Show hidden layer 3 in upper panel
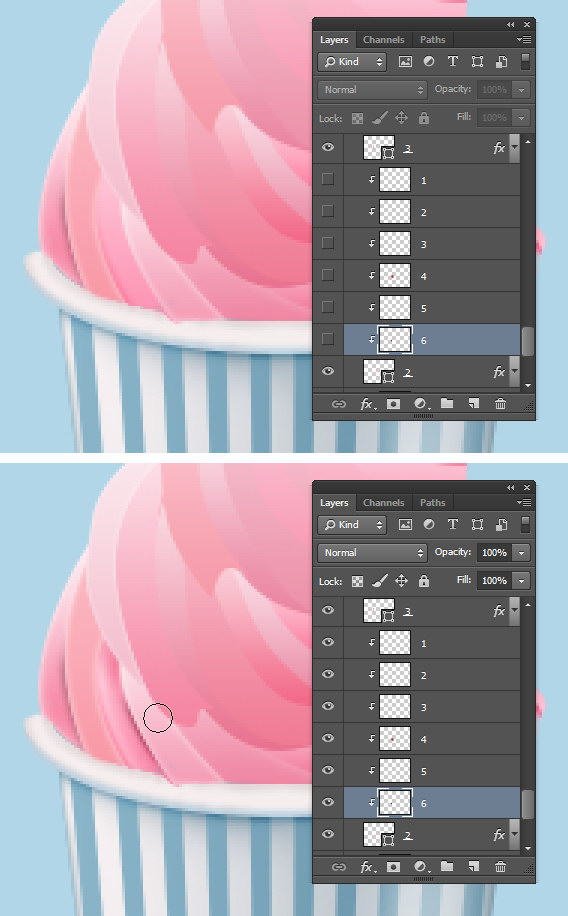 click(x=328, y=242)
